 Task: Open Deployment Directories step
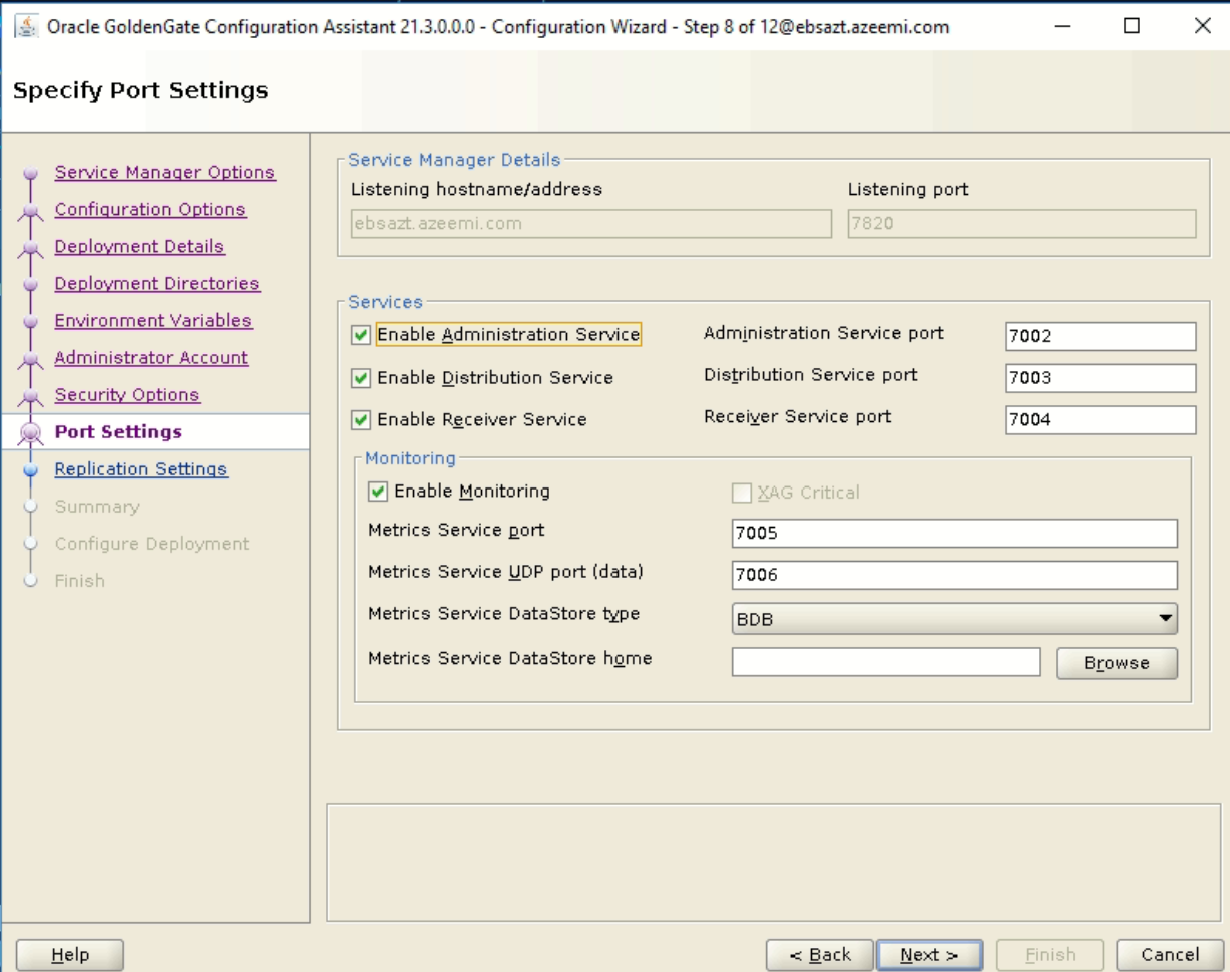(157, 283)
